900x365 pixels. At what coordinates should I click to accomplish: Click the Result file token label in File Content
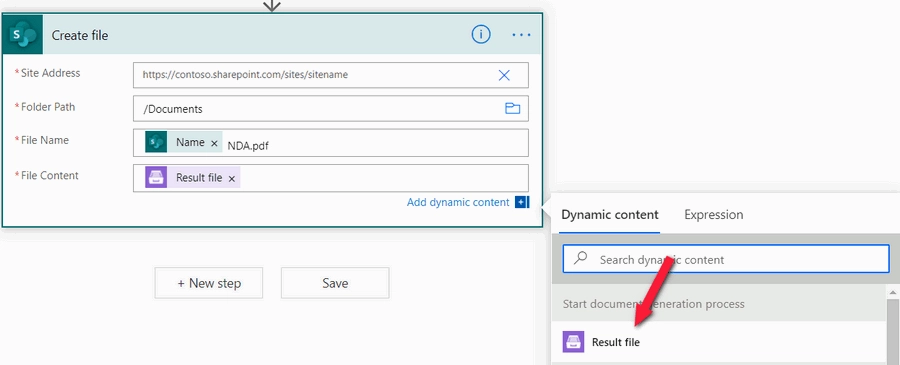coord(199,178)
